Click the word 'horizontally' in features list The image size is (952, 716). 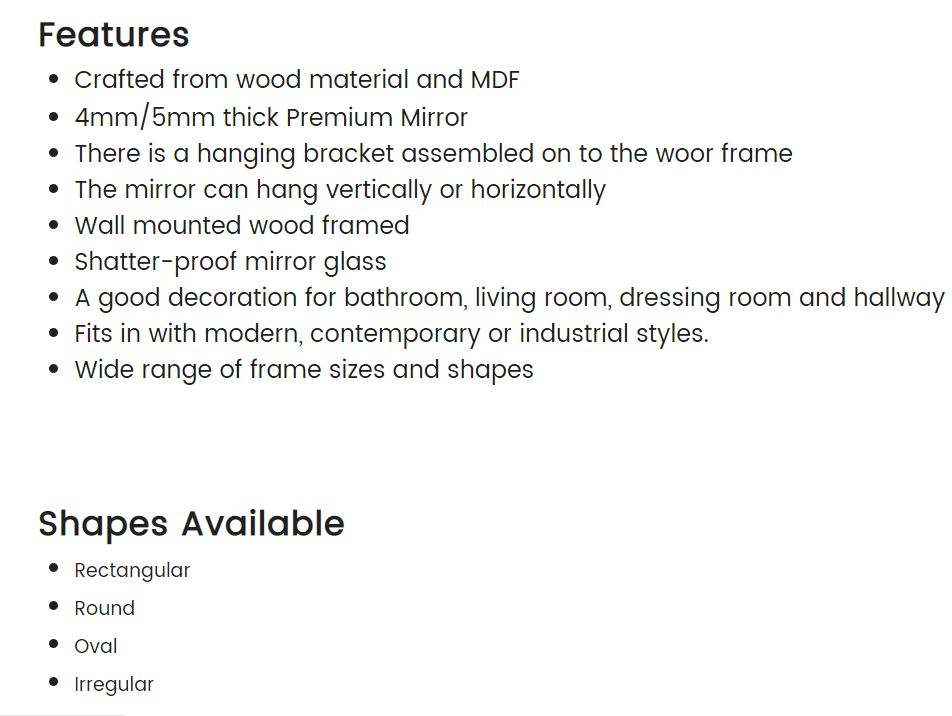(539, 190)
